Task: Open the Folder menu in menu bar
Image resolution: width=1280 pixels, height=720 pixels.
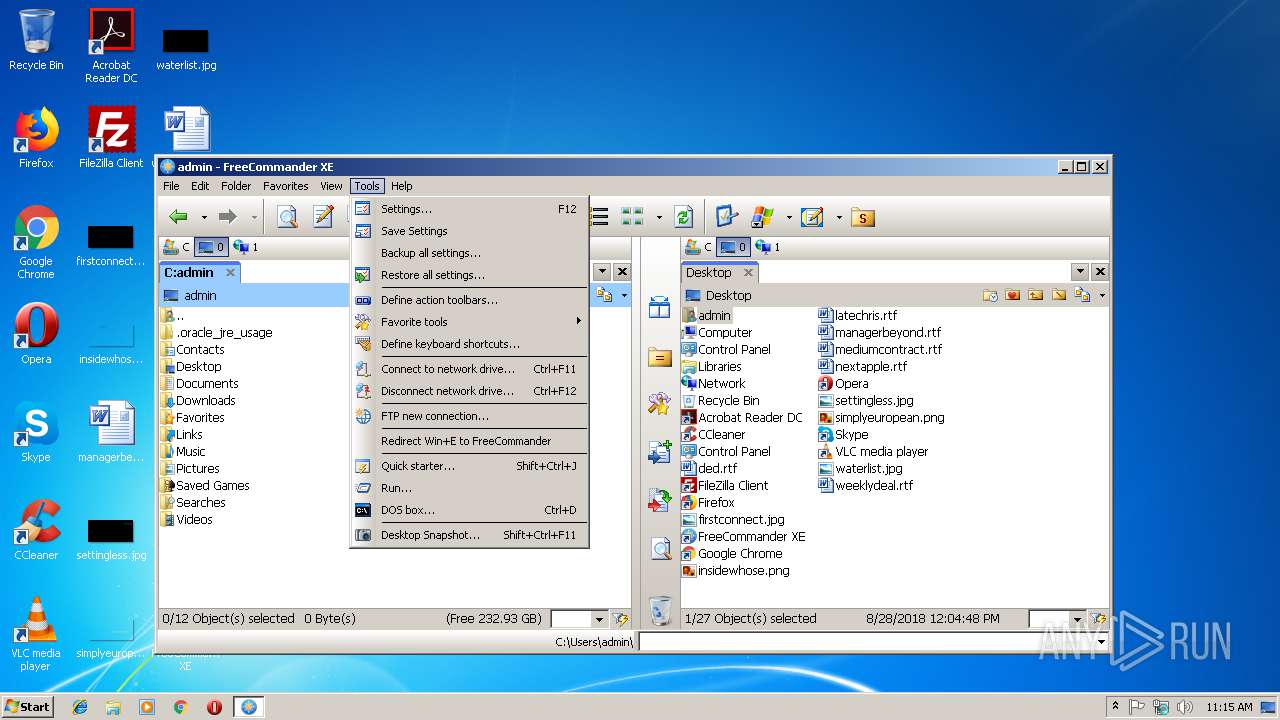Action: (x=236, y=186)
